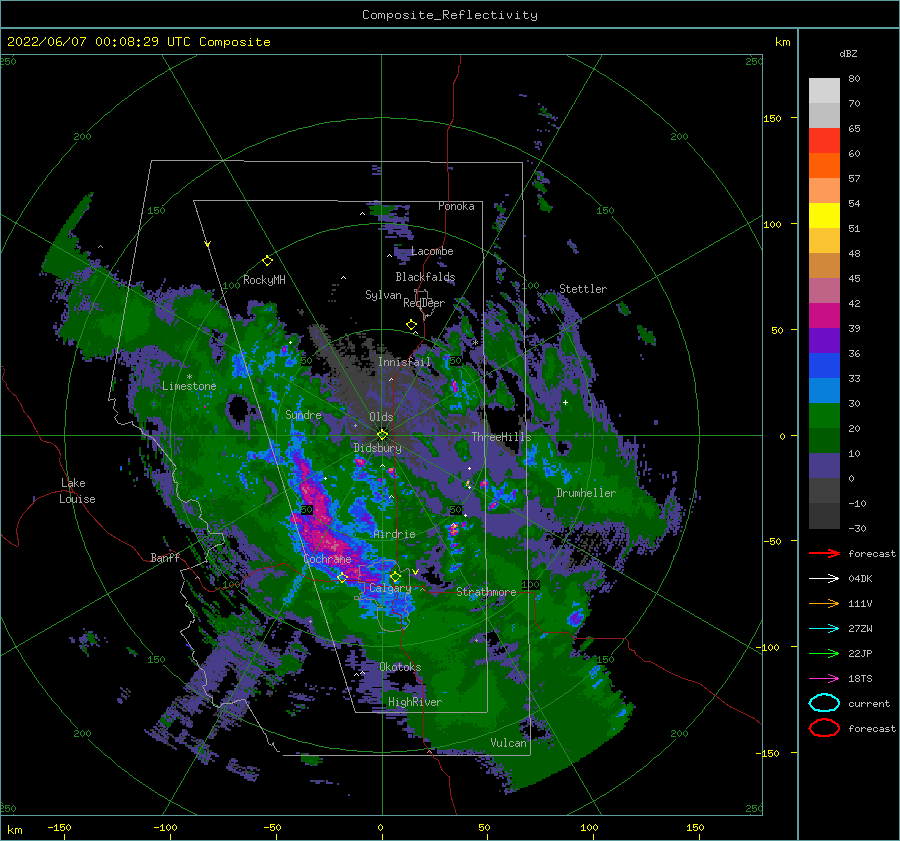Image resolution: width=900 pixels, height=841 pixels.
Task: Click the HighRiver label
Action: pos(415,702)
